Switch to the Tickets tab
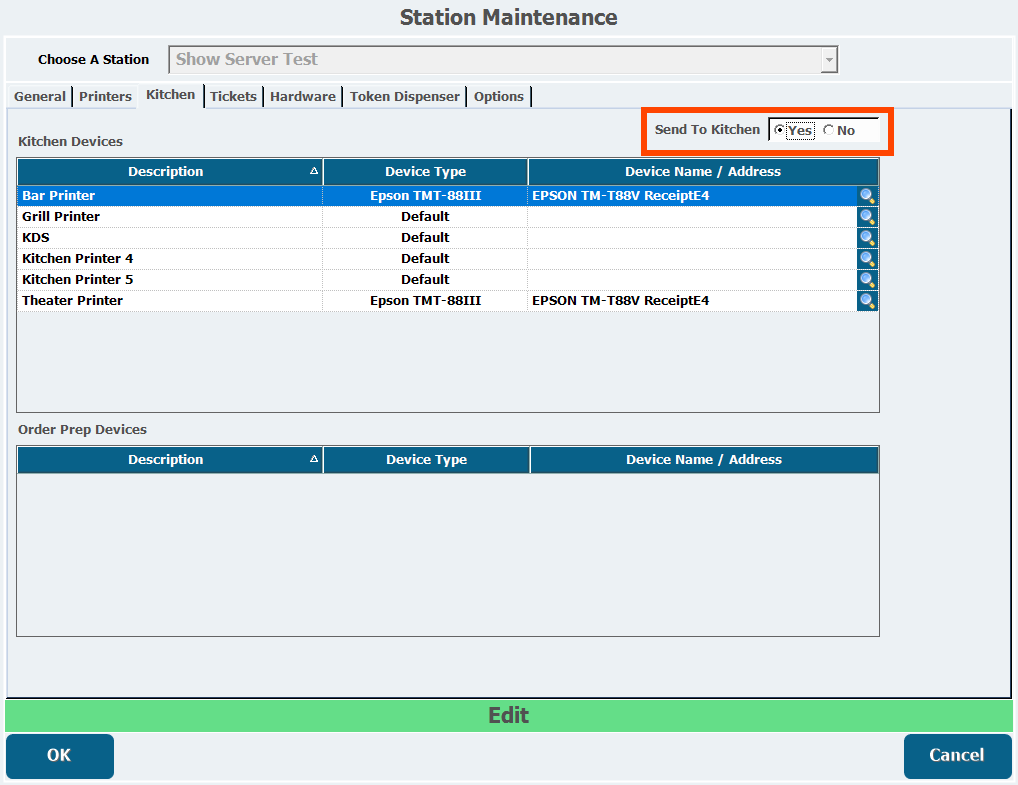1018x785 pixels. 233,97
